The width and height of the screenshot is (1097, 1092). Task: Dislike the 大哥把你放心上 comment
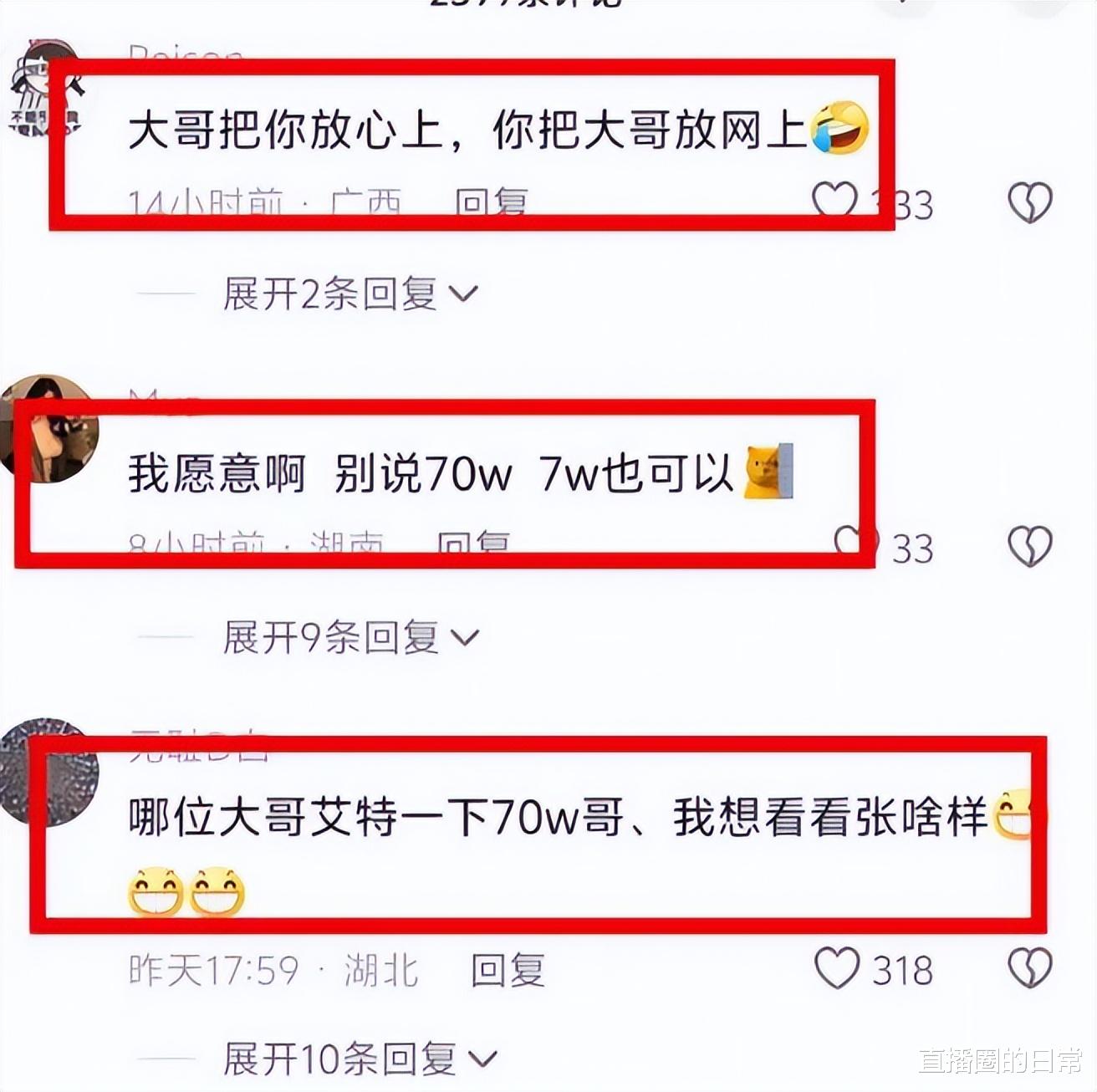pyautogui.click(x=1029, y=202)
